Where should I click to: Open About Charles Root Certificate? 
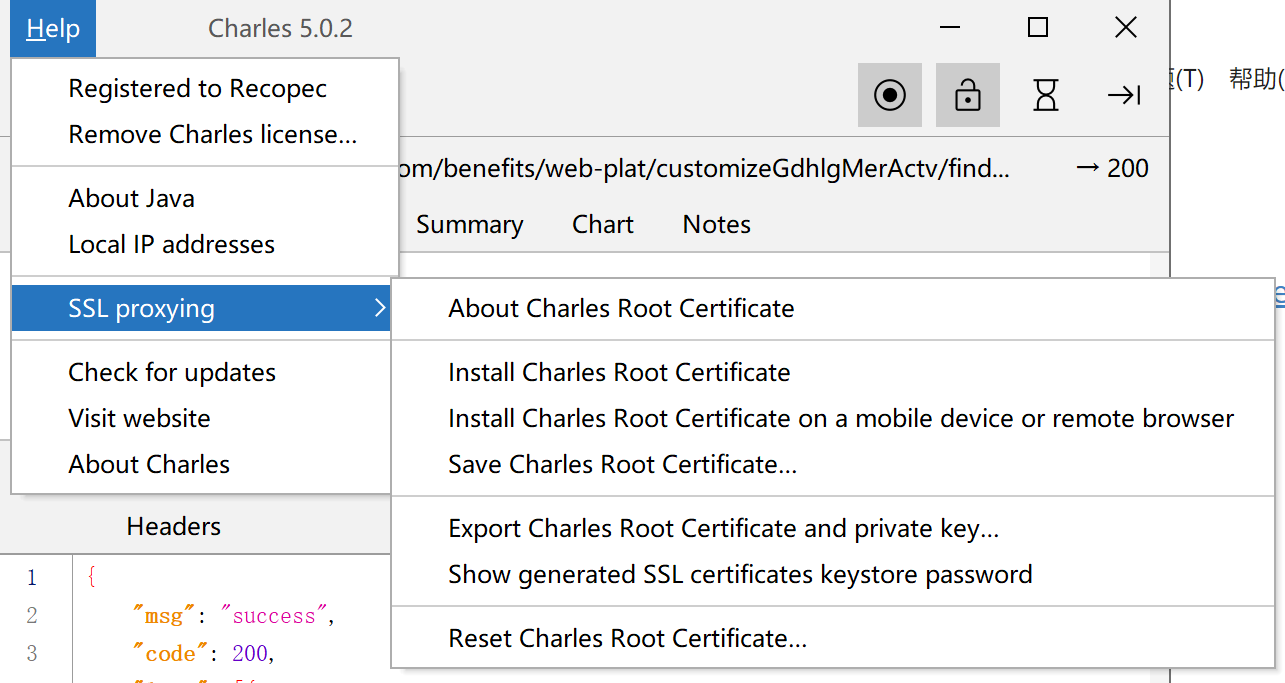tap(833, 308)
